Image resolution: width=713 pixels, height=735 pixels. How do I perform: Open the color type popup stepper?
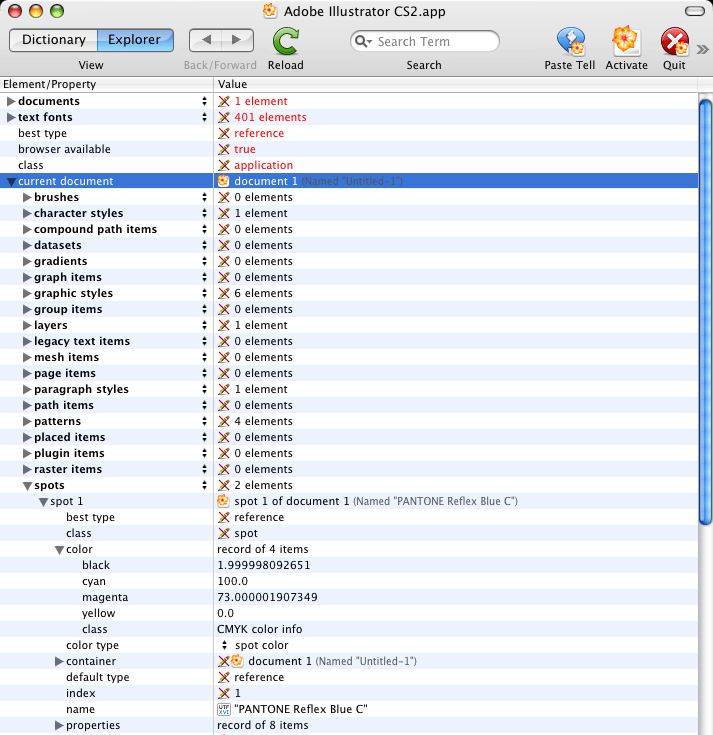(225, 645)
